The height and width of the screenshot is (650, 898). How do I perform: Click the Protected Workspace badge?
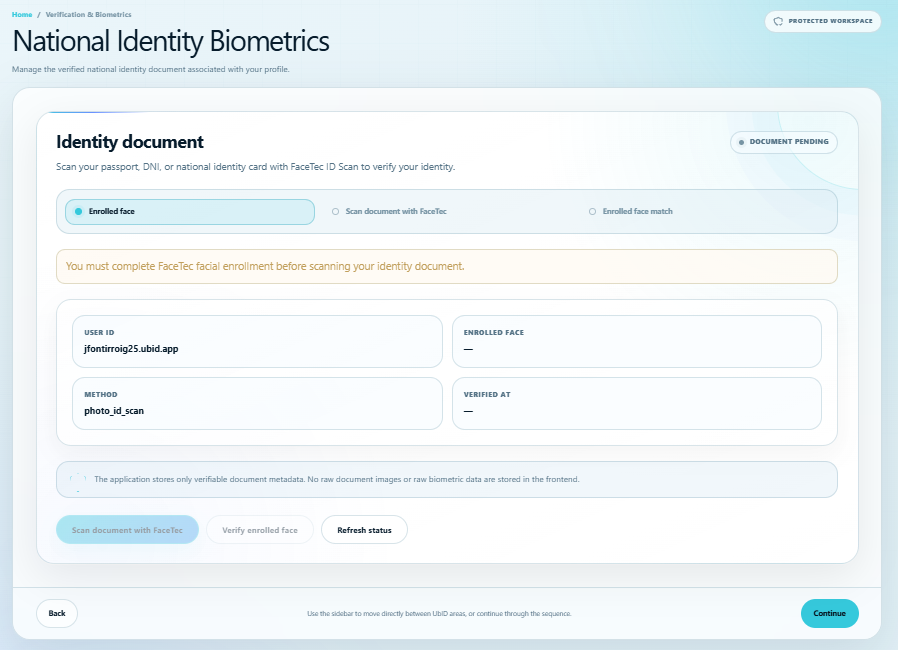822,21
